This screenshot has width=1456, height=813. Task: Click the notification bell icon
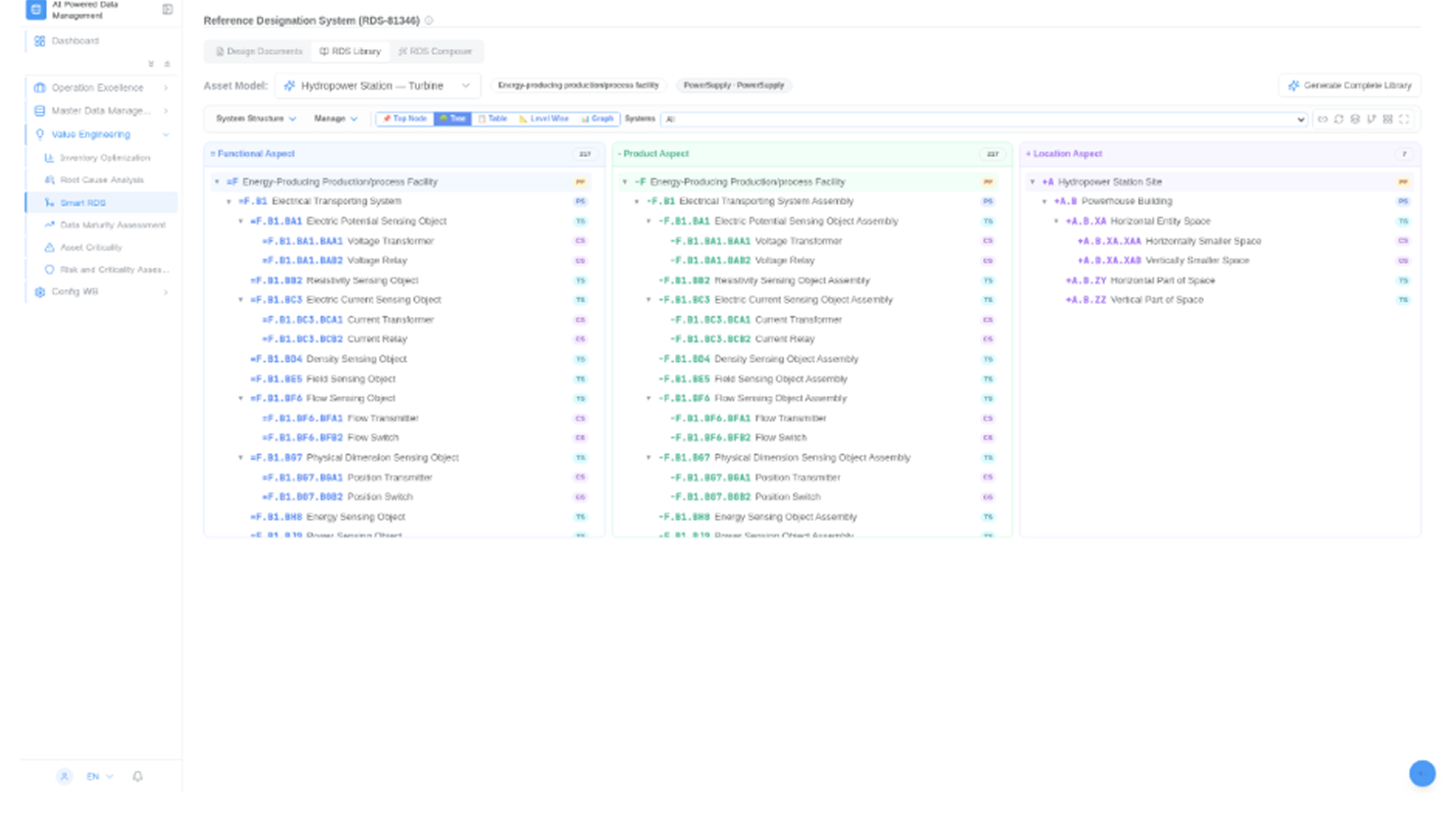pos(137,776)
